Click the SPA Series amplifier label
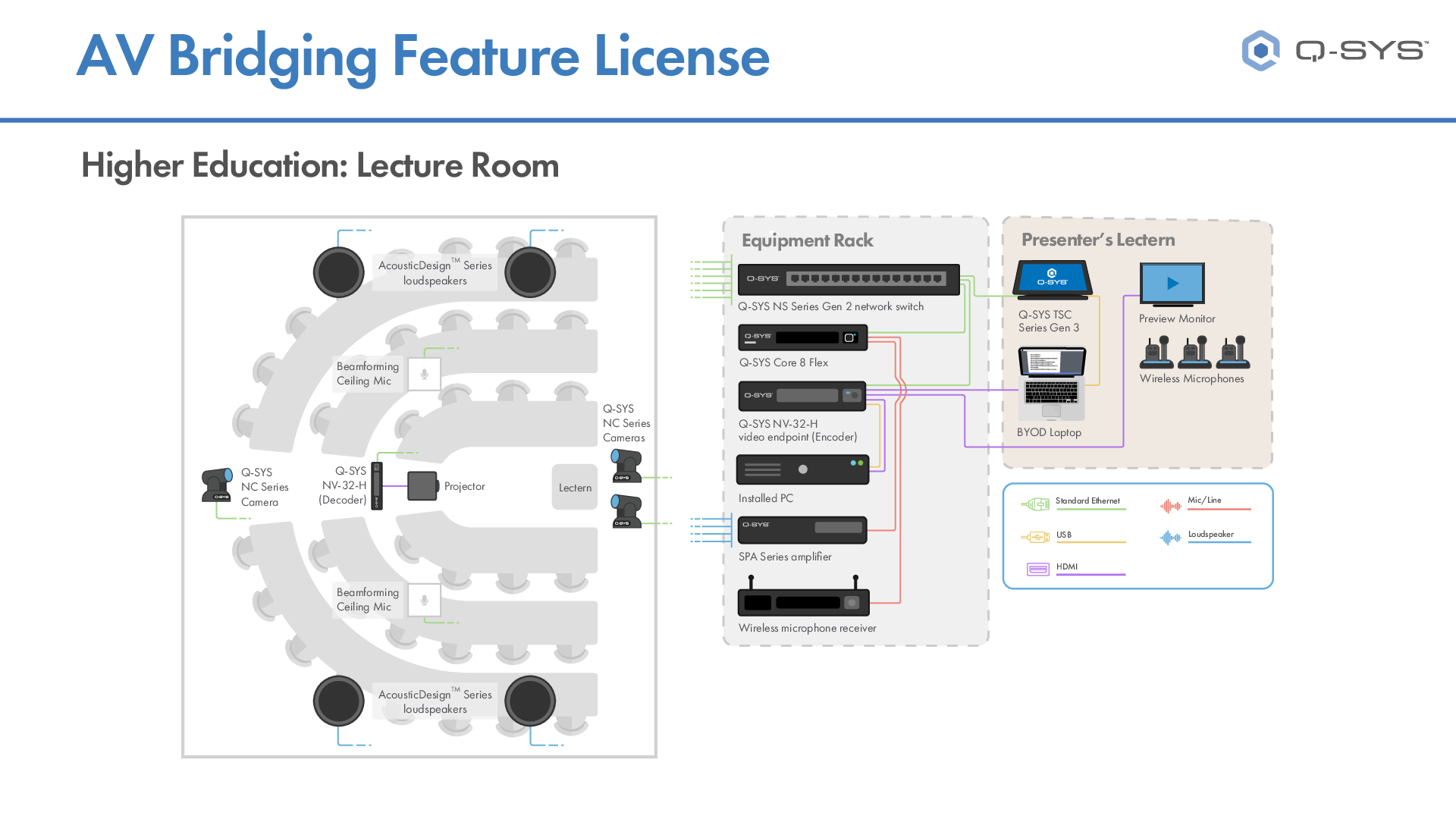1456x819 pixels. coord(785,557)
